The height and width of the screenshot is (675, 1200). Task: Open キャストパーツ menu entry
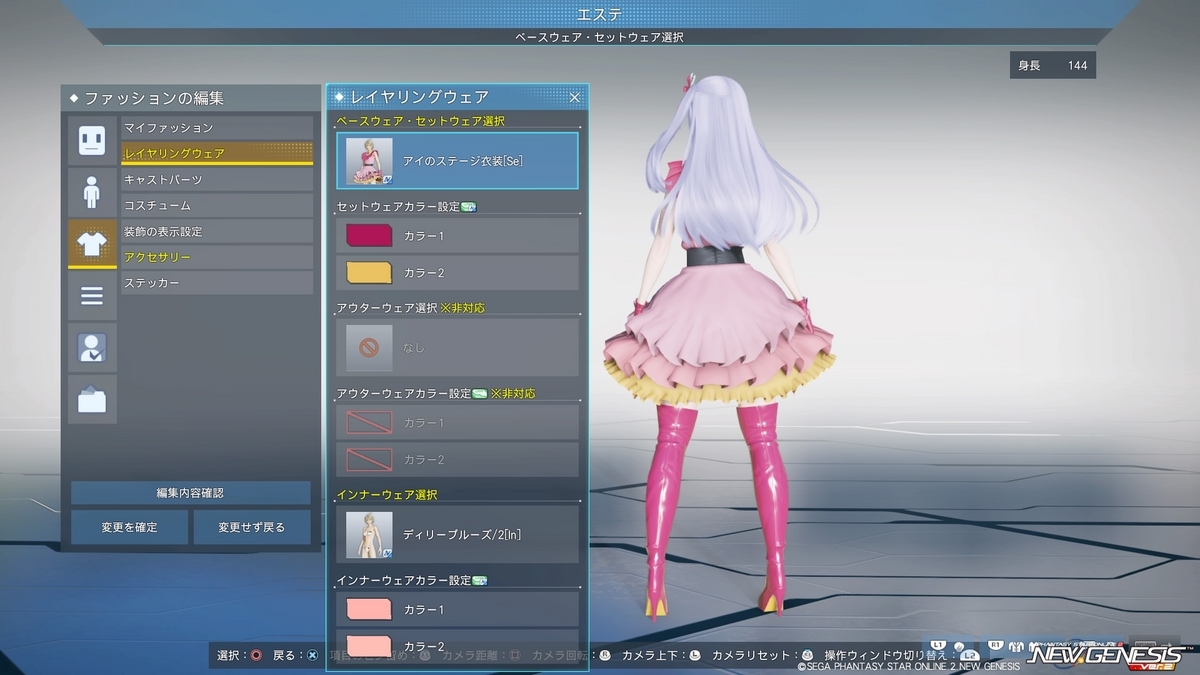[217, 180]
